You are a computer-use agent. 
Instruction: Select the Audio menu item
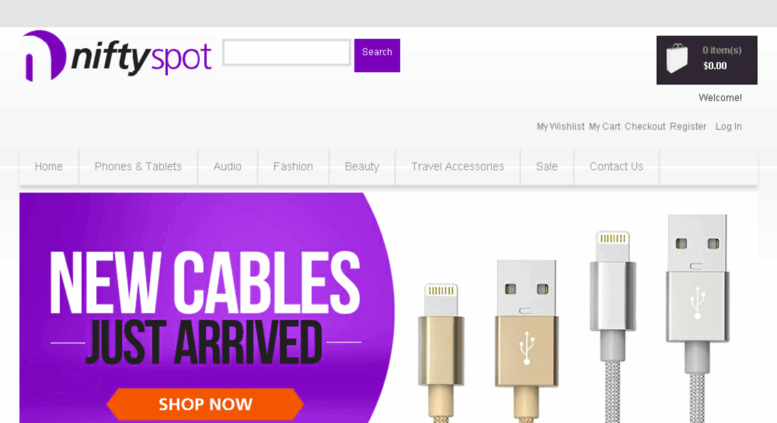pyautogui.click(x=227, y=166)
